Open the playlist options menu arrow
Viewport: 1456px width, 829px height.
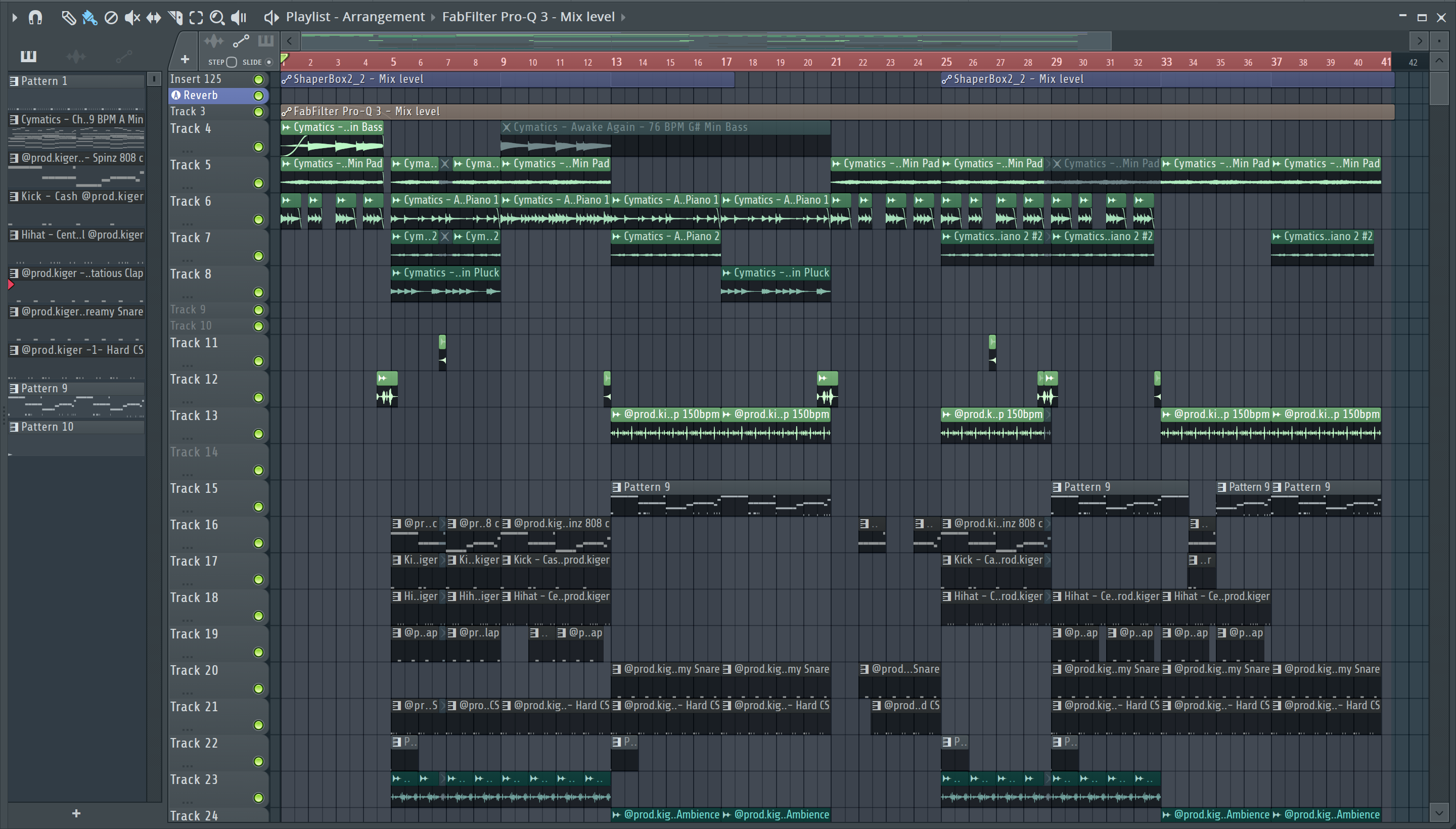(x=15, y=17)
